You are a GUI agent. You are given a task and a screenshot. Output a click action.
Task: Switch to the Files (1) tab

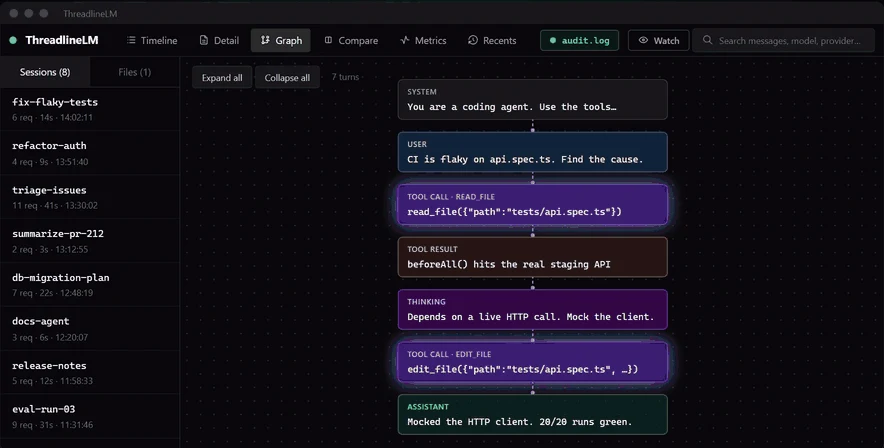click(x=135, y=72)
